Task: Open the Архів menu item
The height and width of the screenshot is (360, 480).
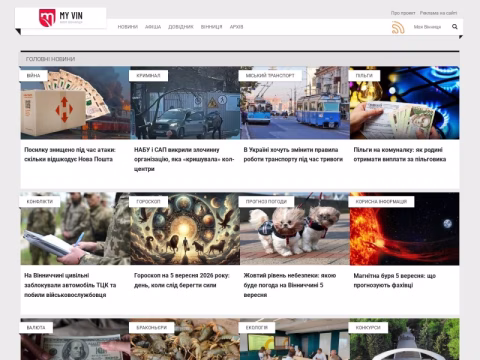Action: [x=236, y=27]
